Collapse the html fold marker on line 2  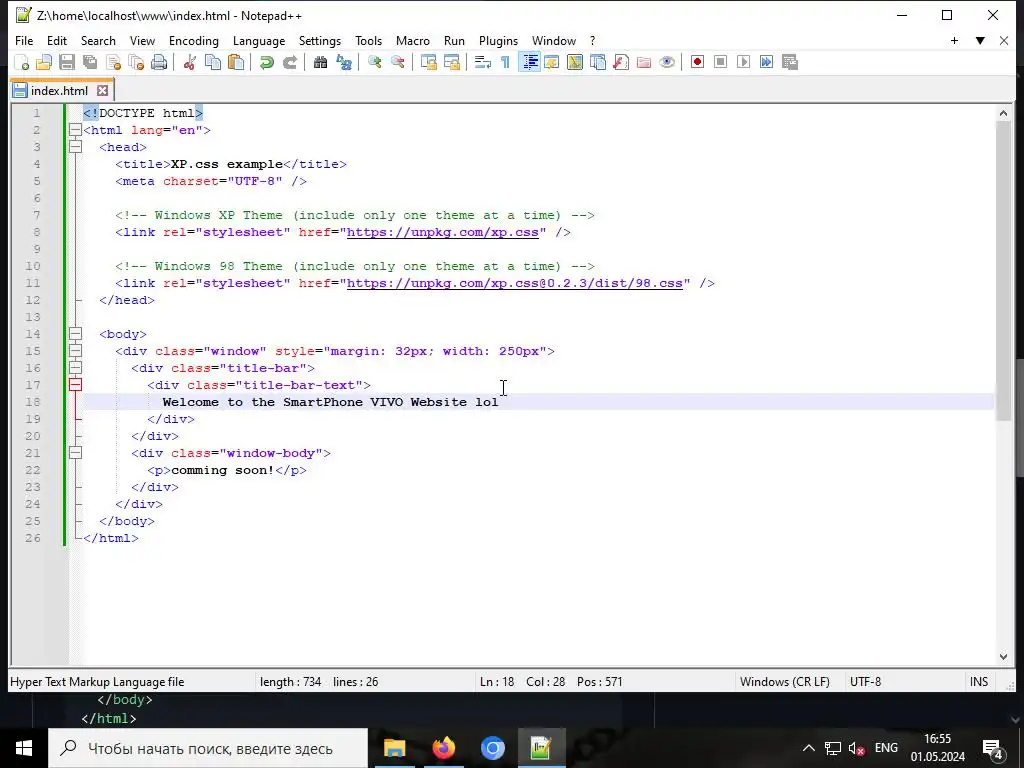(75, 130)
